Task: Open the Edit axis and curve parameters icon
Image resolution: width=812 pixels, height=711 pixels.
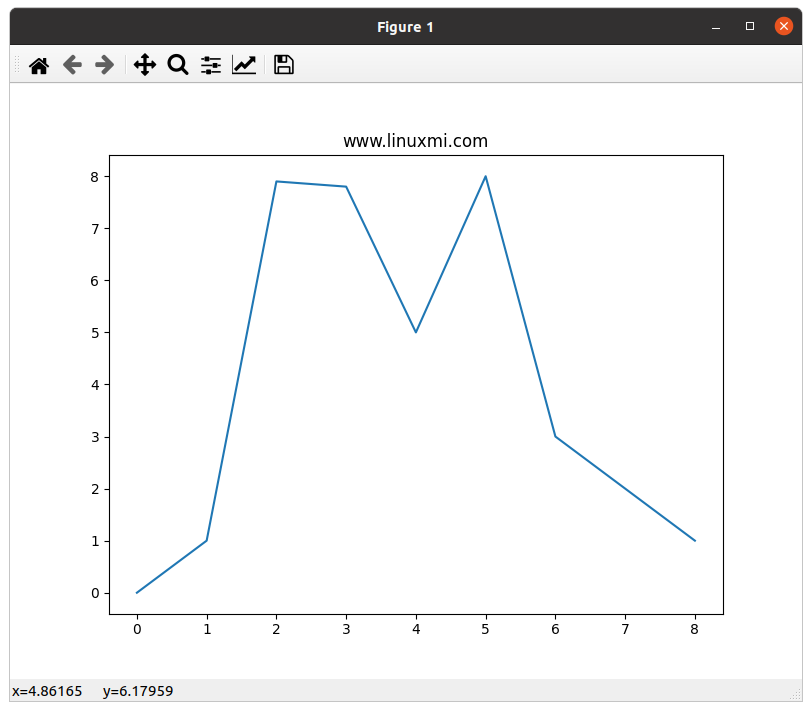Action: tap(244, 66)
